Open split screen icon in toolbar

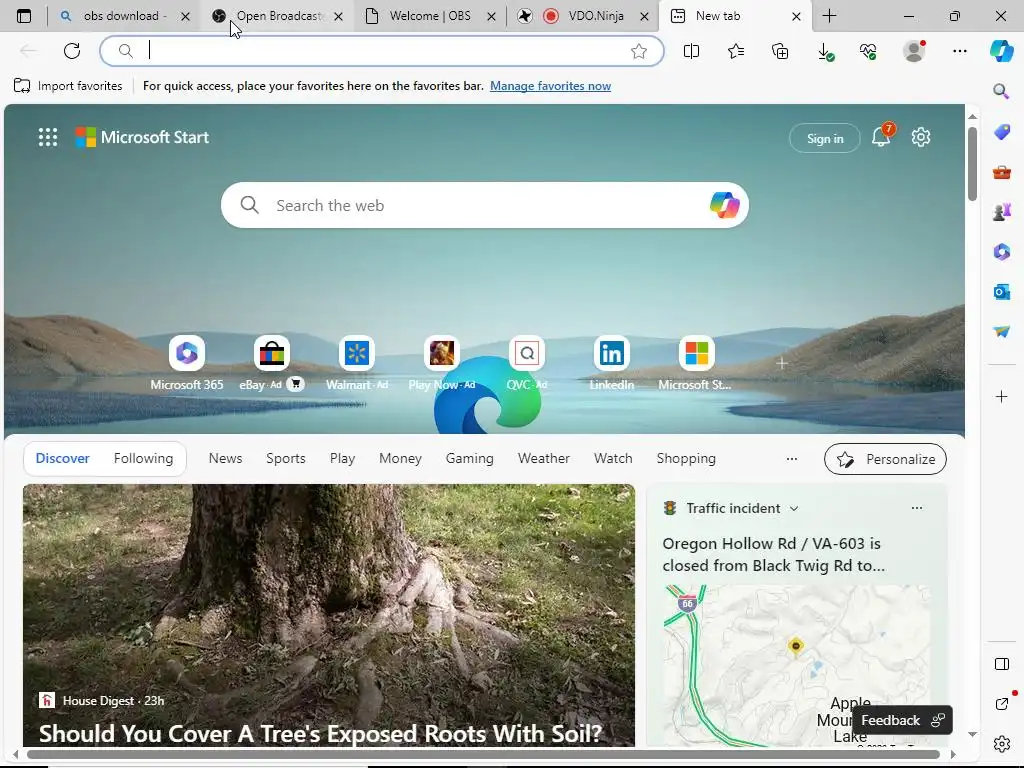point(691,51)
